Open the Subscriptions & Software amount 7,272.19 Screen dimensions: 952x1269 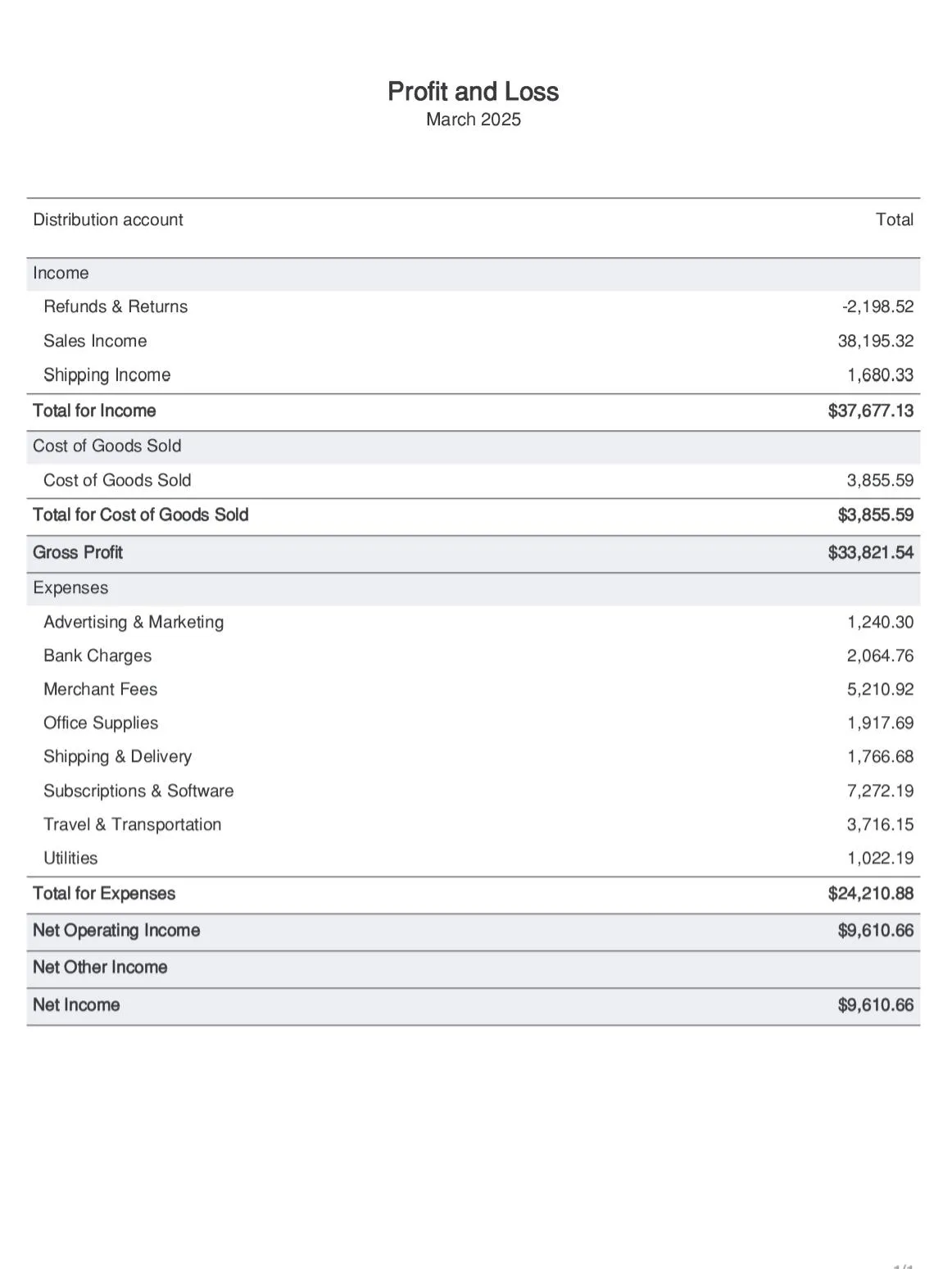coord(880,791)
